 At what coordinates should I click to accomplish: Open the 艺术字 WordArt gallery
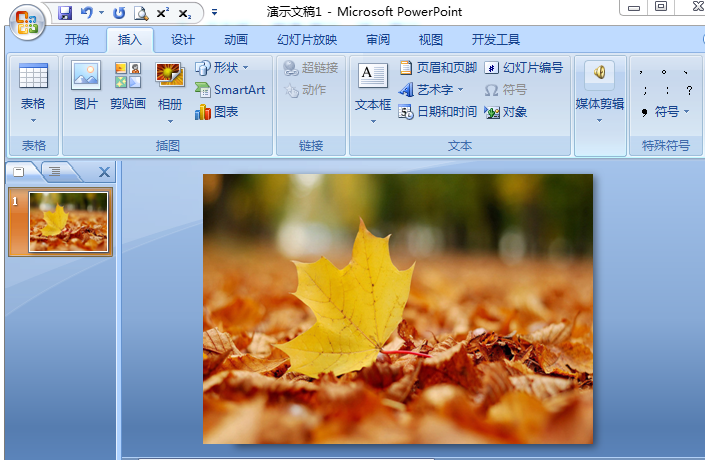click(431, 89)
